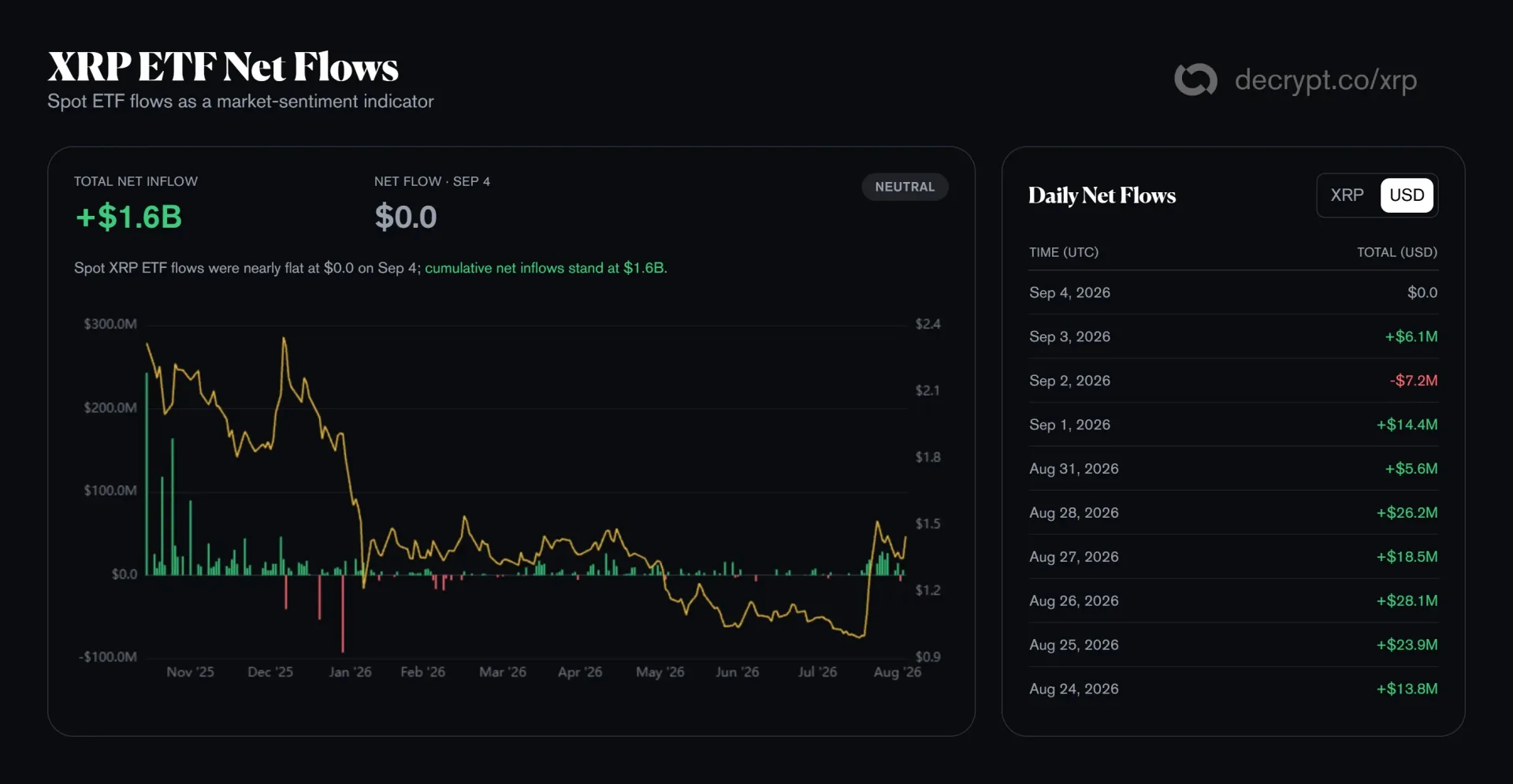
Task: Click the +$14.4M value for Sep 1
Action: coord(1407,425)
